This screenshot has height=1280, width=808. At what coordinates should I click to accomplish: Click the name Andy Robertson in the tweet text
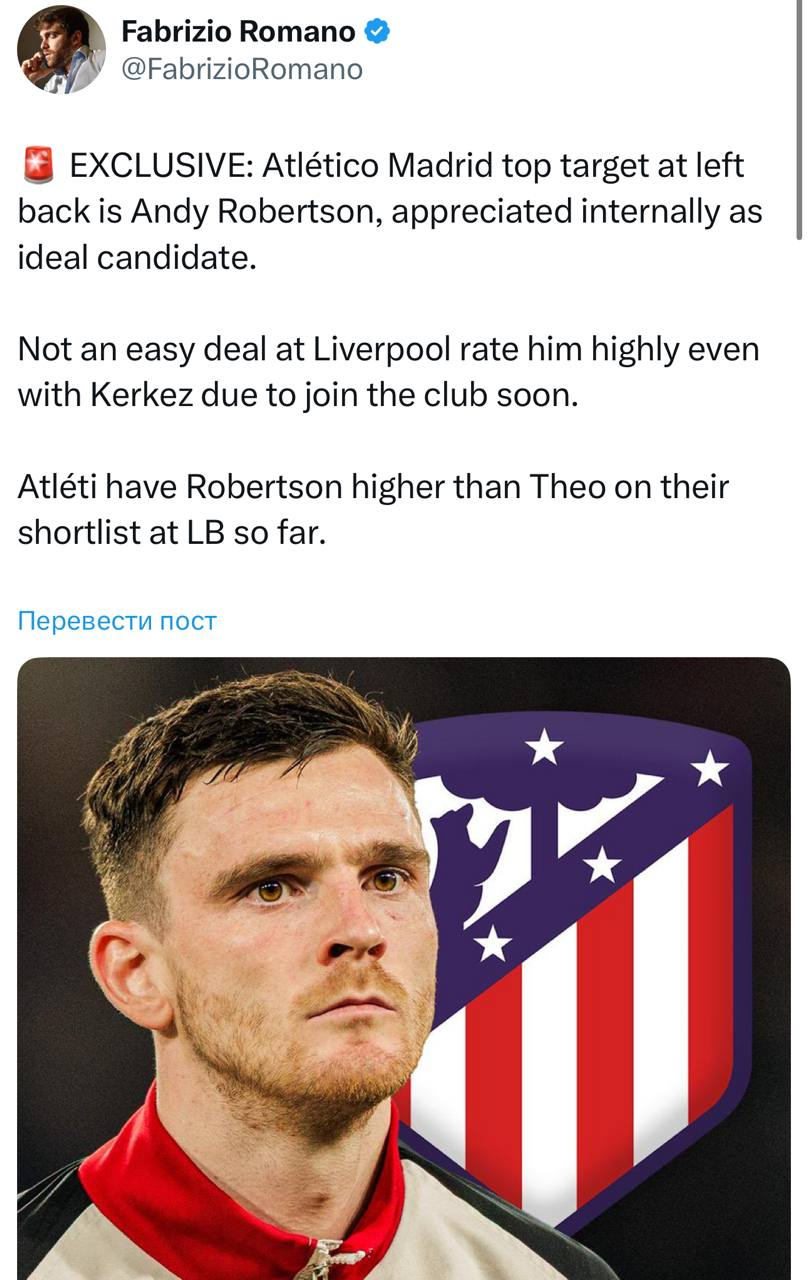(254, 212)
